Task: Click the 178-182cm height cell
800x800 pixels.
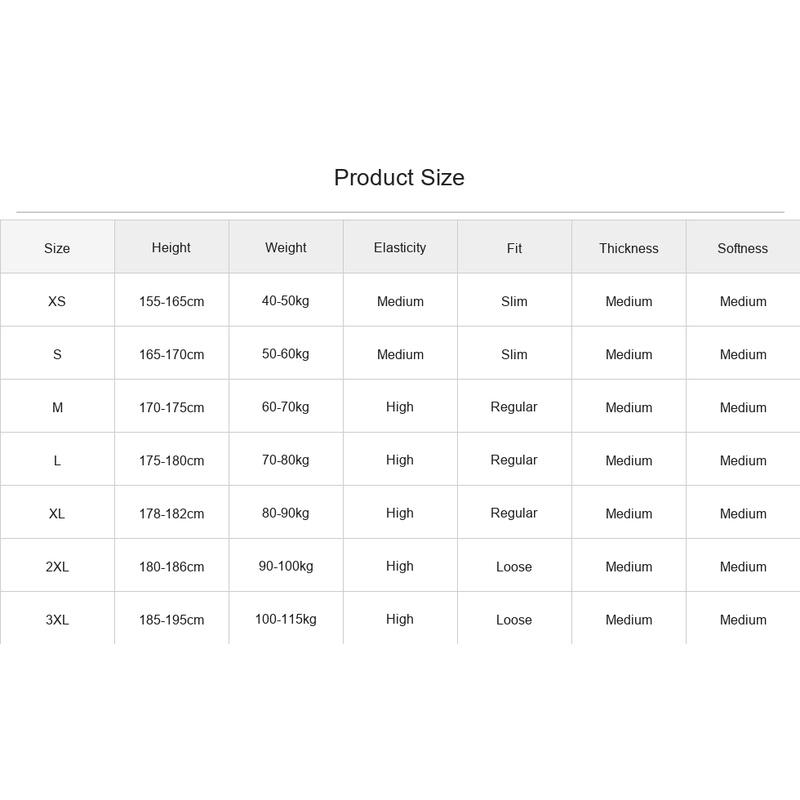Action: point(171,513)
